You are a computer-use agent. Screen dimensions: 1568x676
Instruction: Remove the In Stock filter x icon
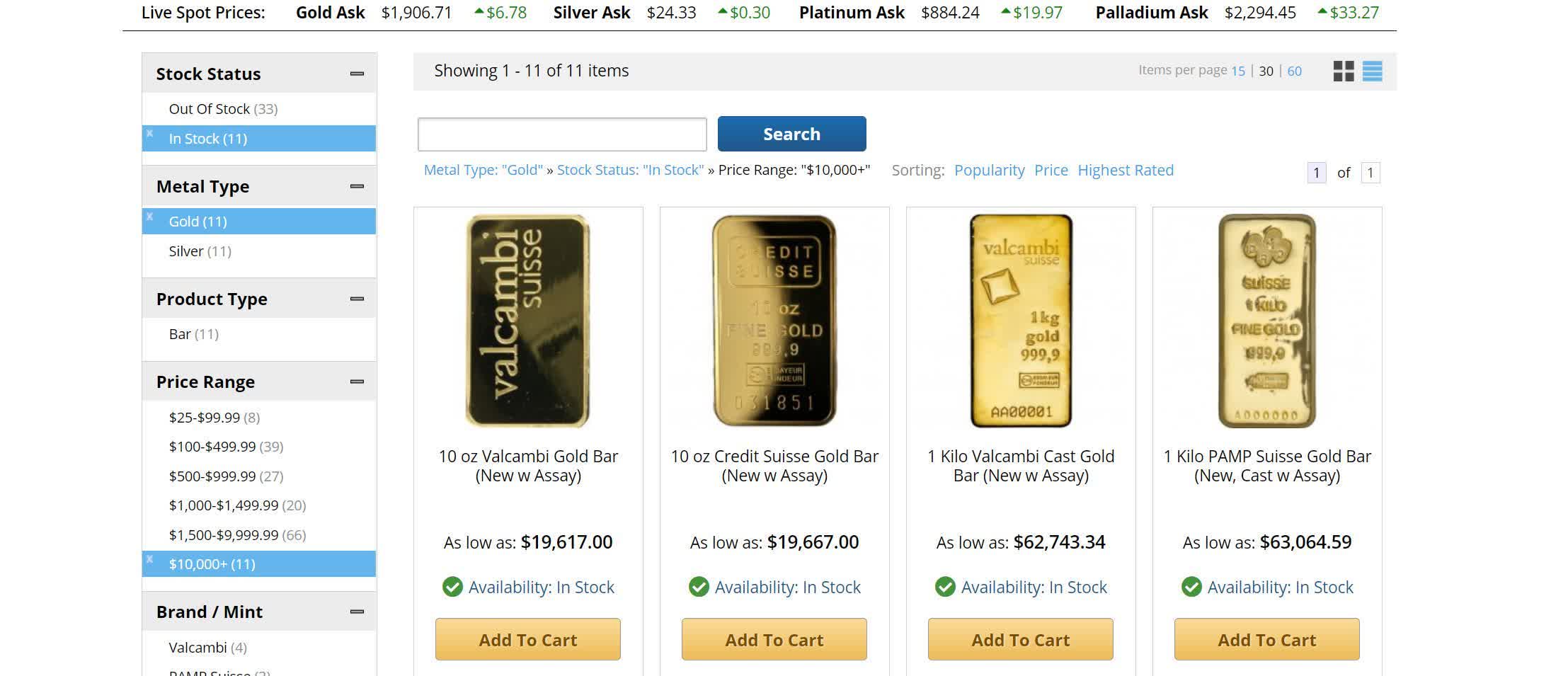pyautogui.click(x=150, y=133)
